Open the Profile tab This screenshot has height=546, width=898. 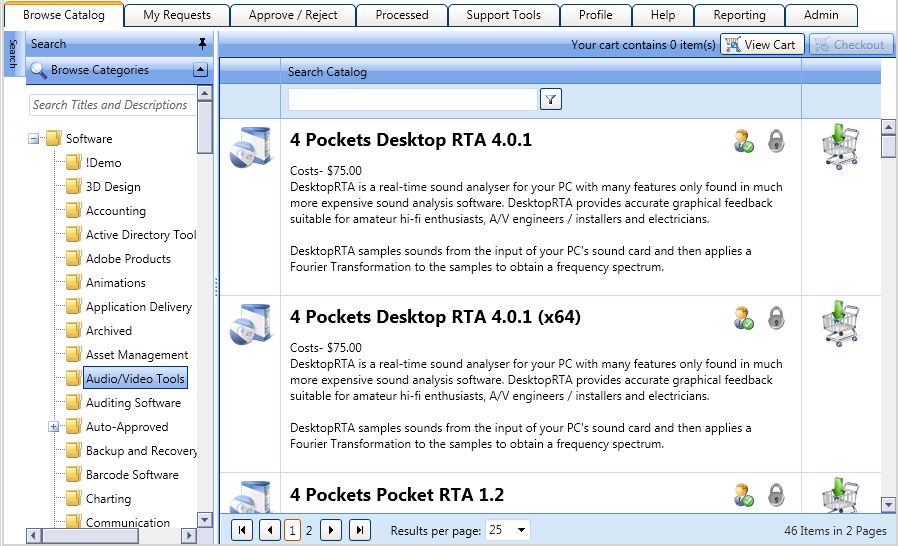596,15
